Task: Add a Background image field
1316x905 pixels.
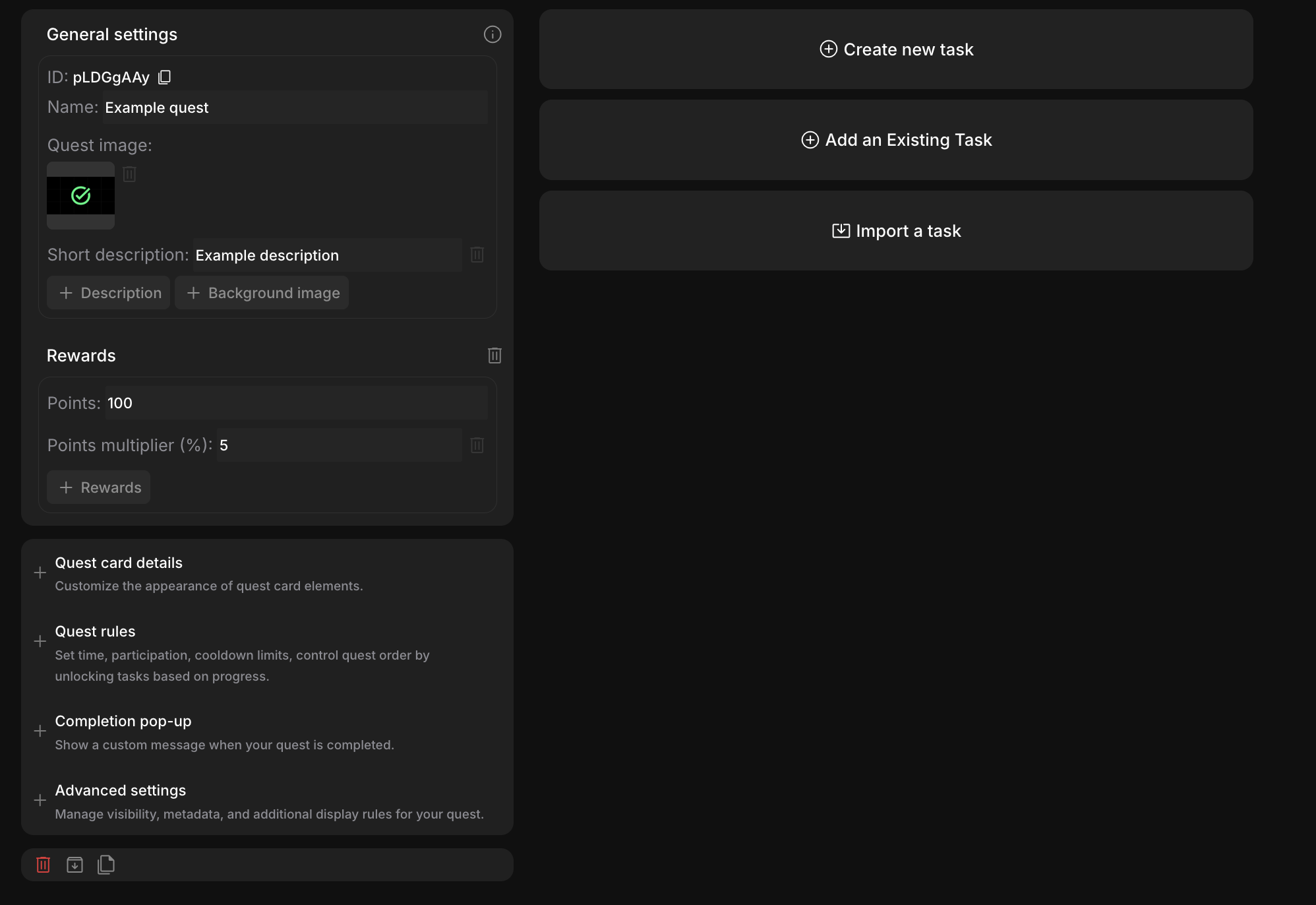Action: coord(262,293)
